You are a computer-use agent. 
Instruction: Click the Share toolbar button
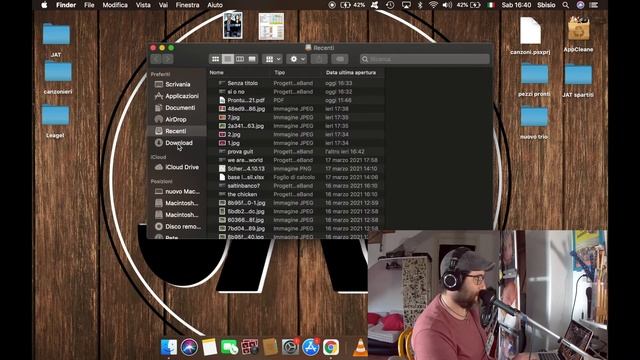click(x=319, y=59)
